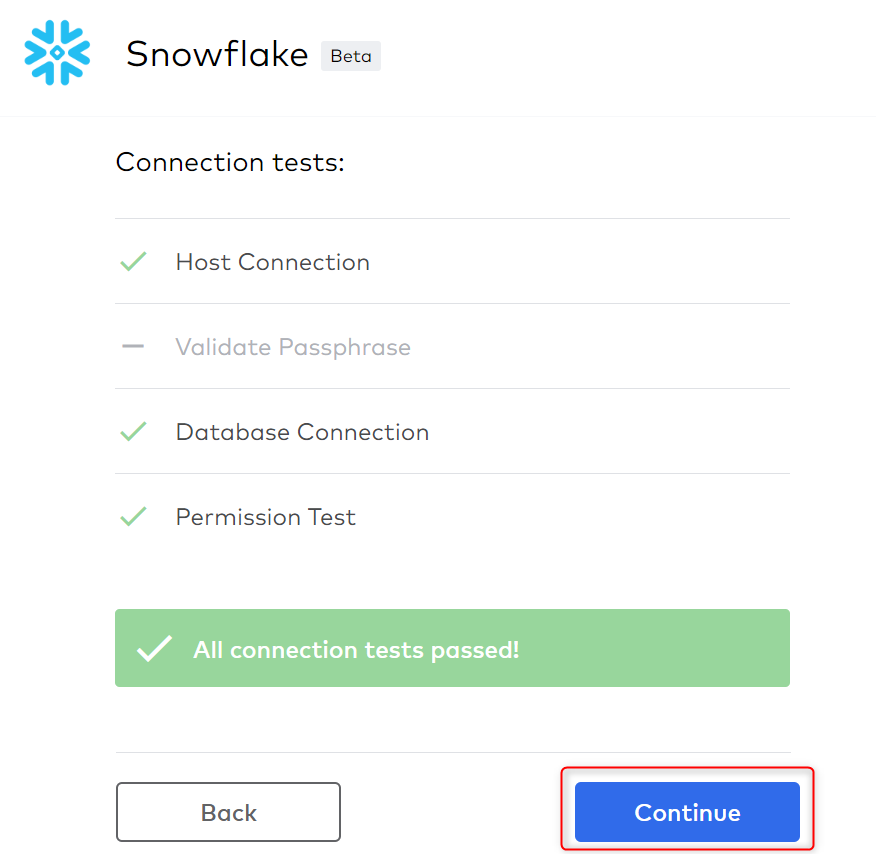Select the Permission Test label
The width and height of the screenshot is (876, 854).
click(265, 517)
